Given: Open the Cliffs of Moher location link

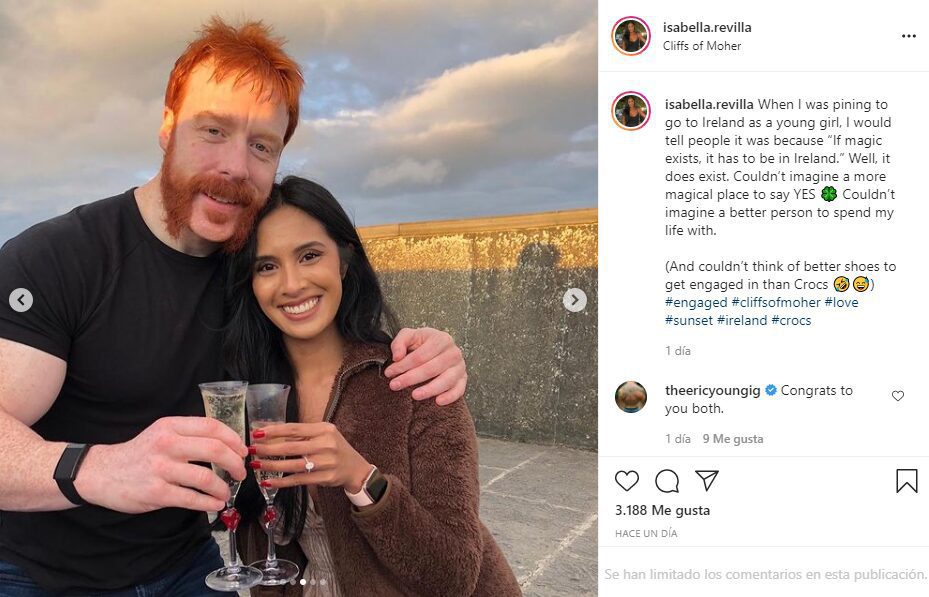Looking at the screenshot, I should coord(702,46).
